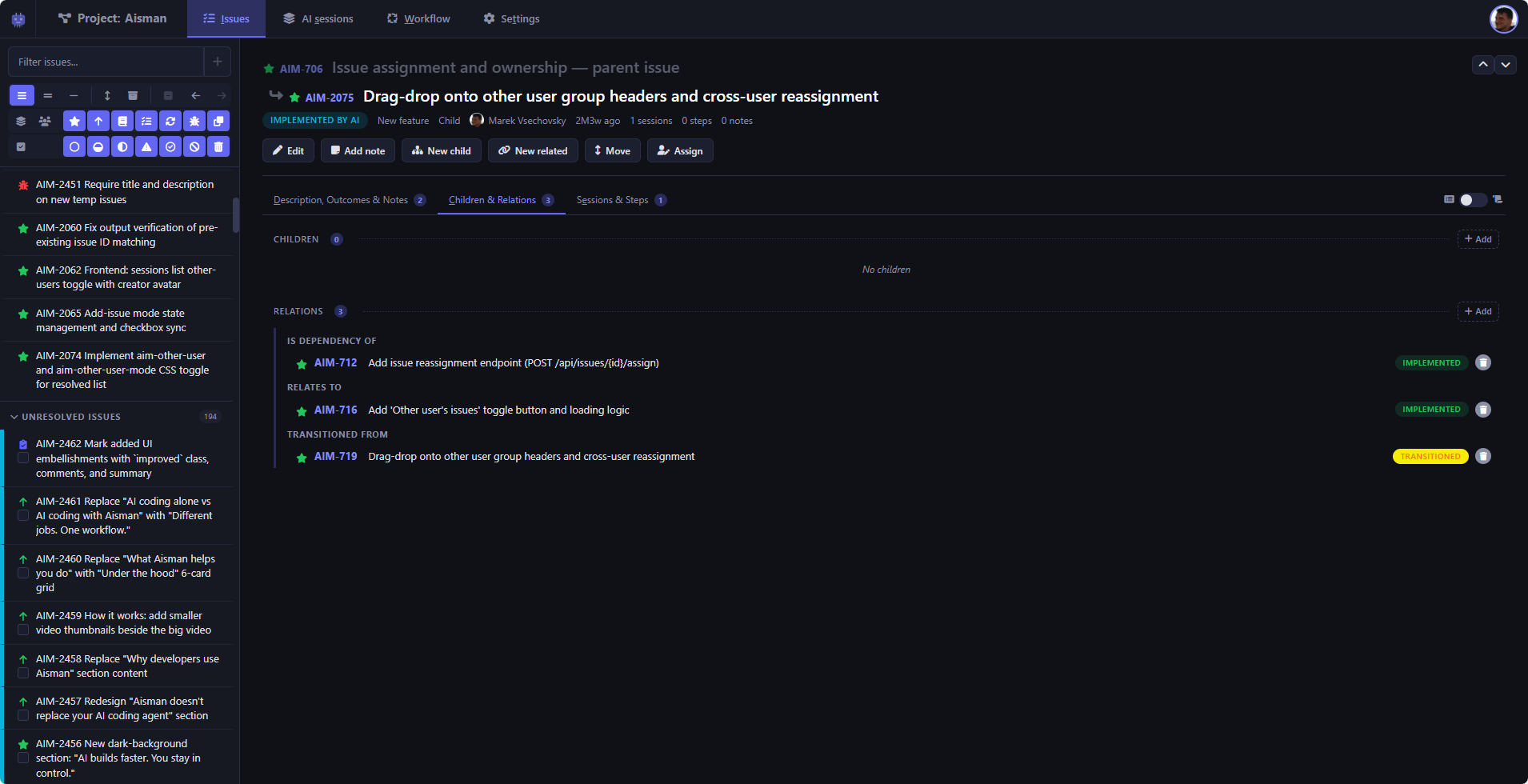Toggle the check-circle (done) status filter
The image size is (1528, 784).
(x=170, y=147)
